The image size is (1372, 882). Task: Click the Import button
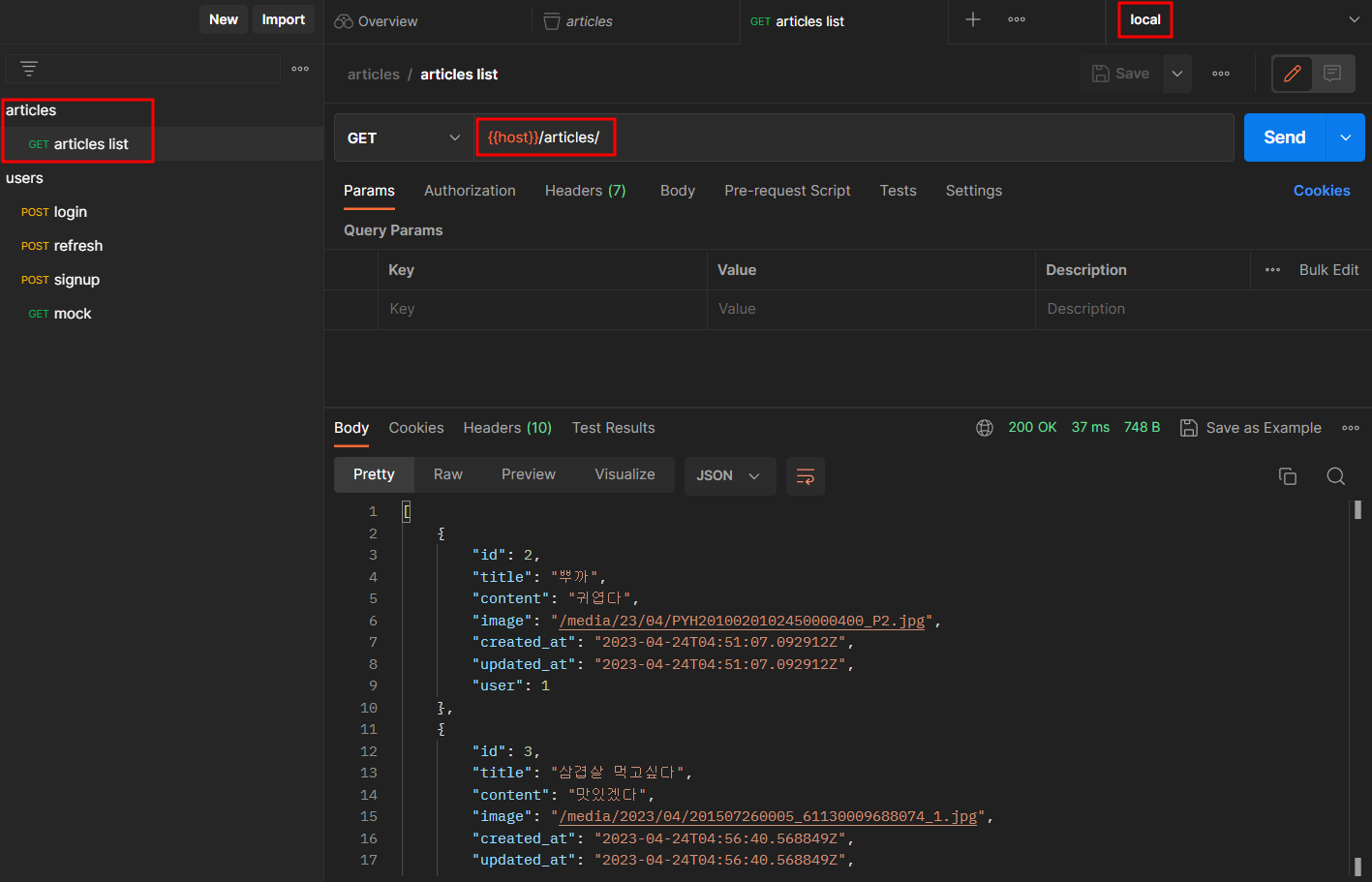pyautogui.click(x=284, y=19)
